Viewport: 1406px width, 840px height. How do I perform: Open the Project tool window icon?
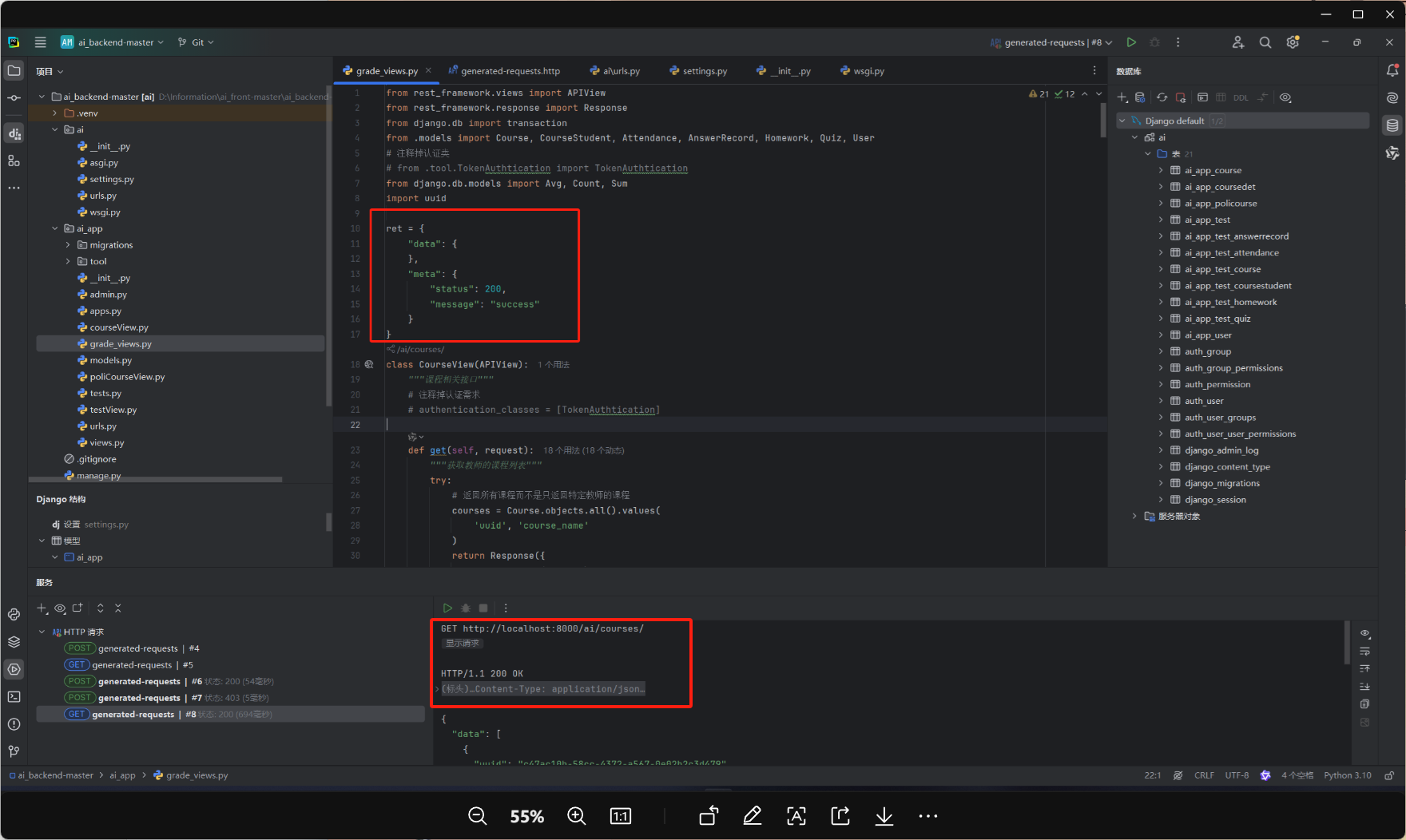[14, 71]
